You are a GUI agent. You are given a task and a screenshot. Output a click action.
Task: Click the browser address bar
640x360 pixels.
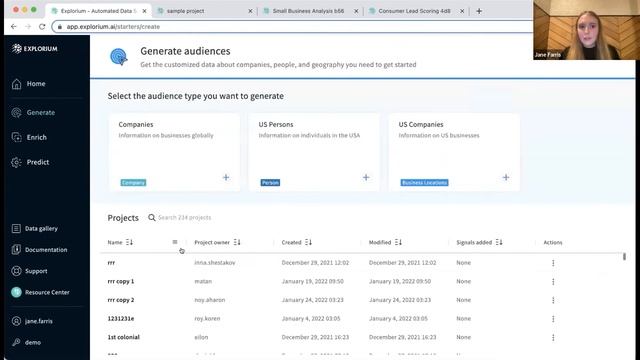[x=292, y=27]
